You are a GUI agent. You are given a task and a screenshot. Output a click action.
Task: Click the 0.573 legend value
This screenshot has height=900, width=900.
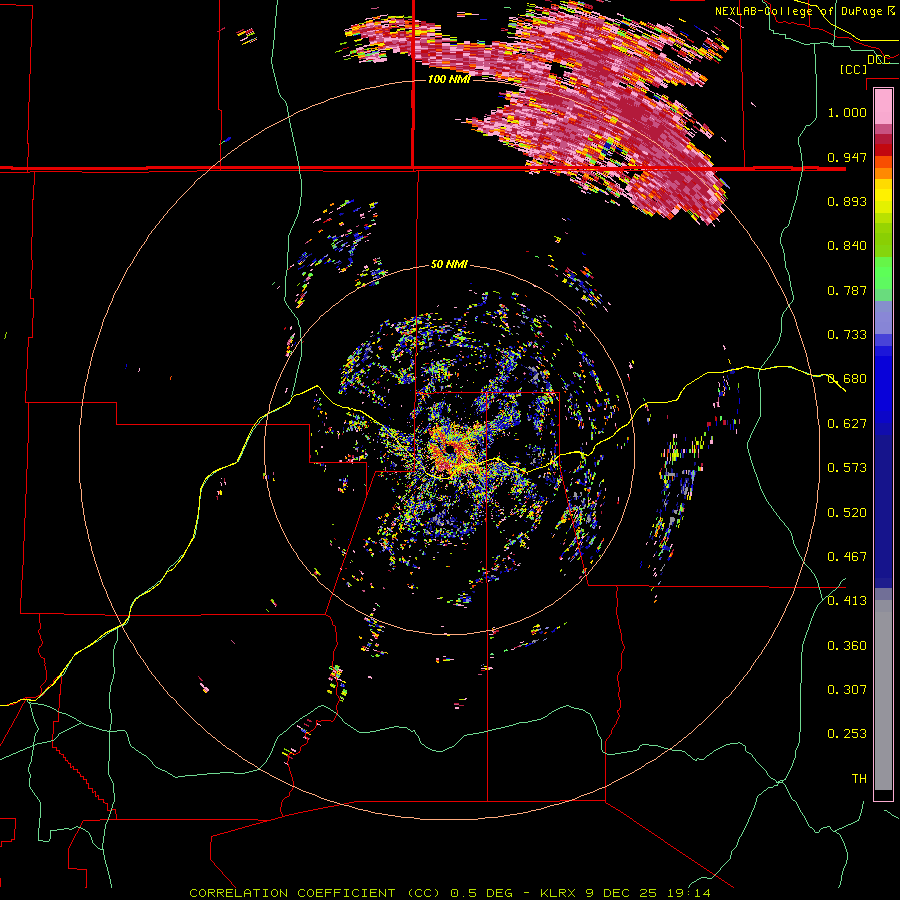(847, 468)
